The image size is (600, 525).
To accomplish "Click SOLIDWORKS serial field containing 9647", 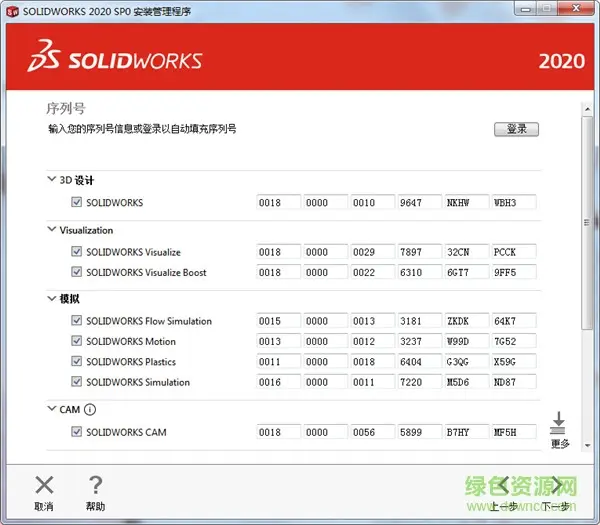I will click(x=419, y=202).
